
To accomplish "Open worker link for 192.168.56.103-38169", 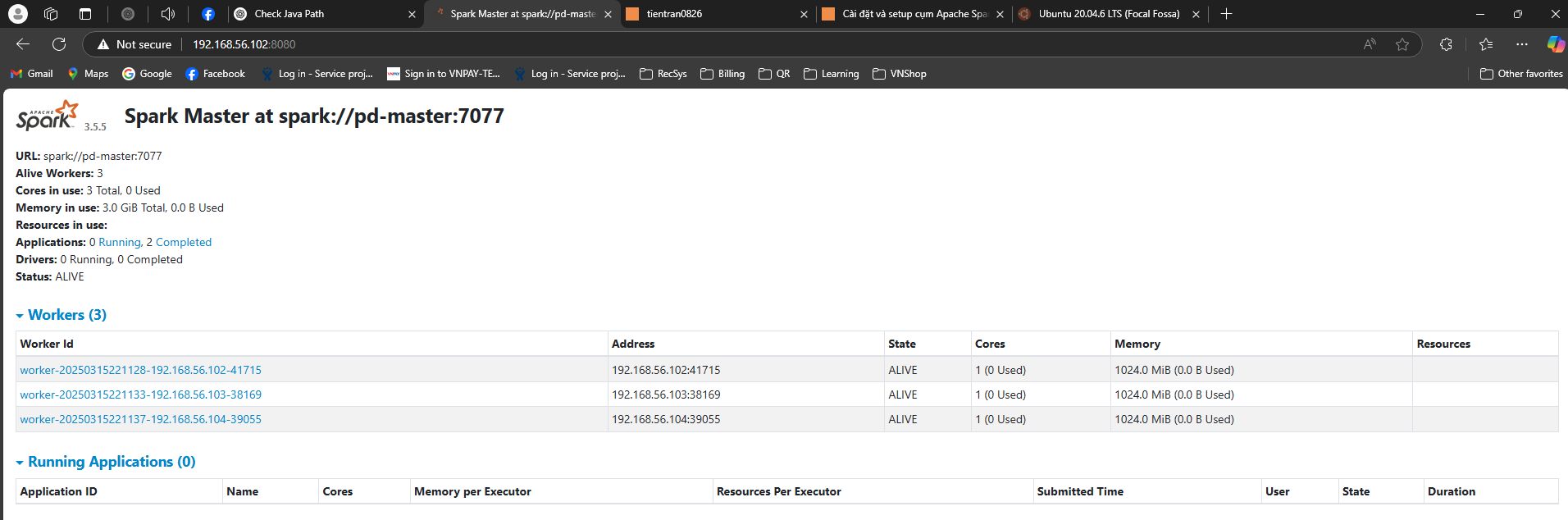I will (141, 395).
